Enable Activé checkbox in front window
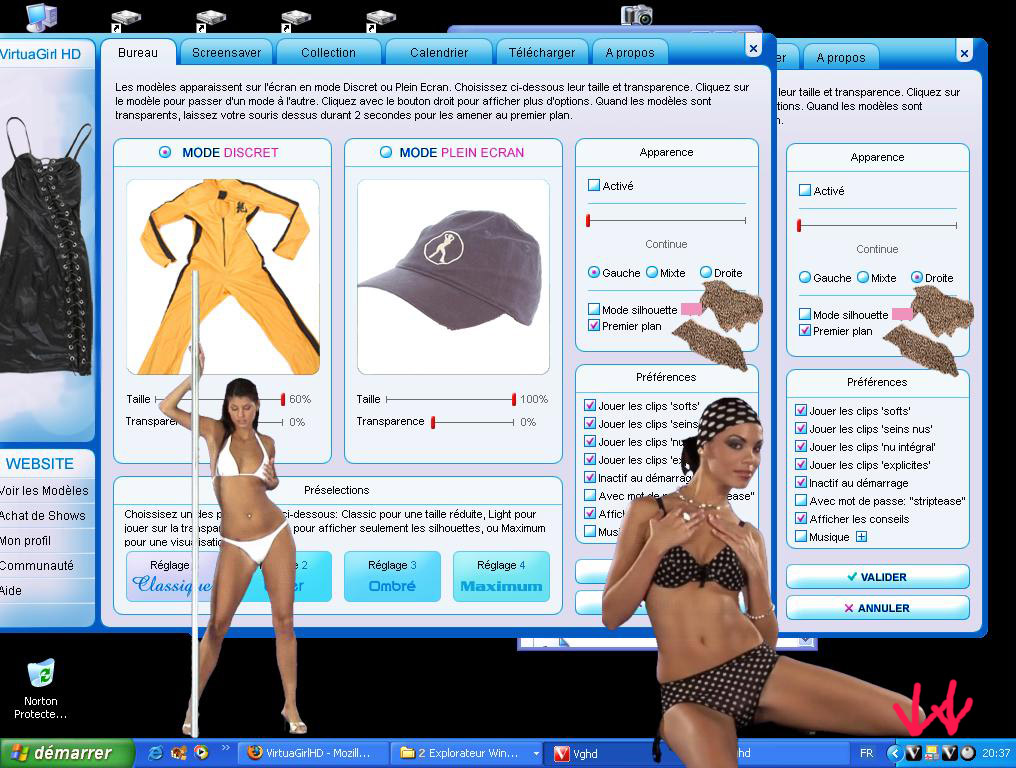 coord(594,185)
